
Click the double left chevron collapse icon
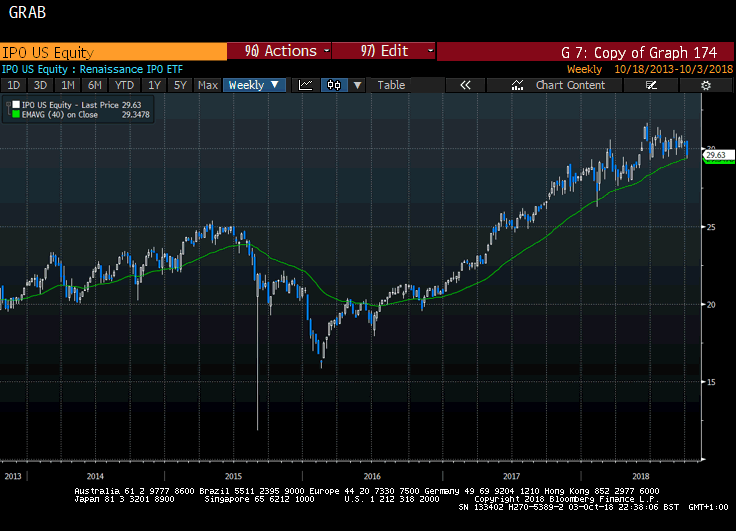465,85
